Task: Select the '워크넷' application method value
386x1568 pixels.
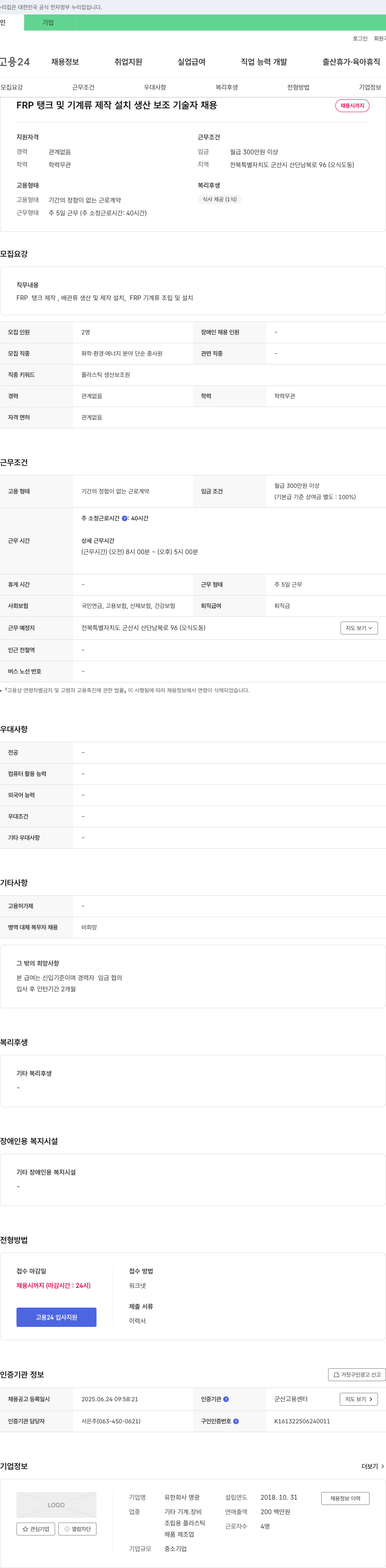Action: pos(137,1285)
